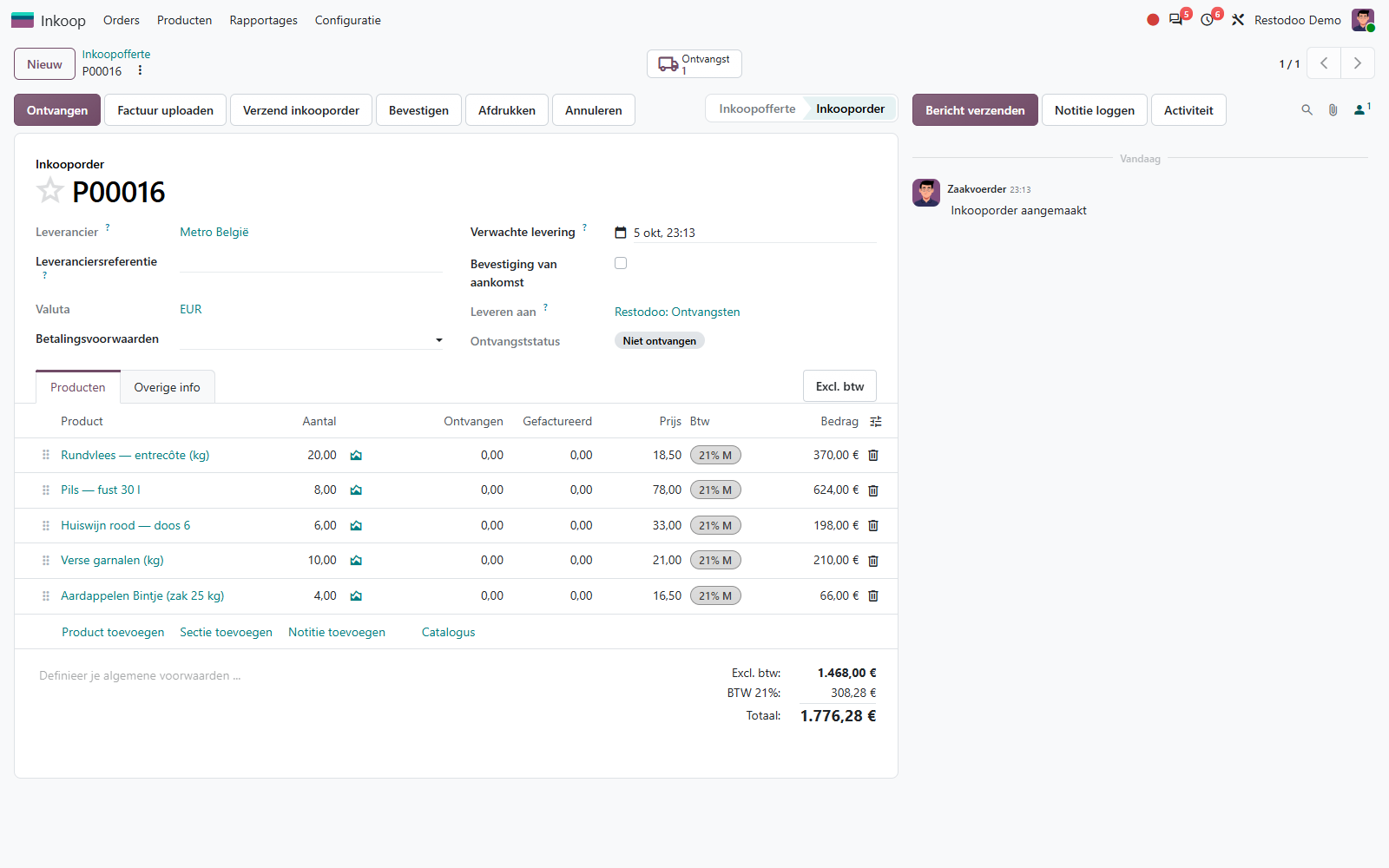Open the Producten menu

point(184,20)
